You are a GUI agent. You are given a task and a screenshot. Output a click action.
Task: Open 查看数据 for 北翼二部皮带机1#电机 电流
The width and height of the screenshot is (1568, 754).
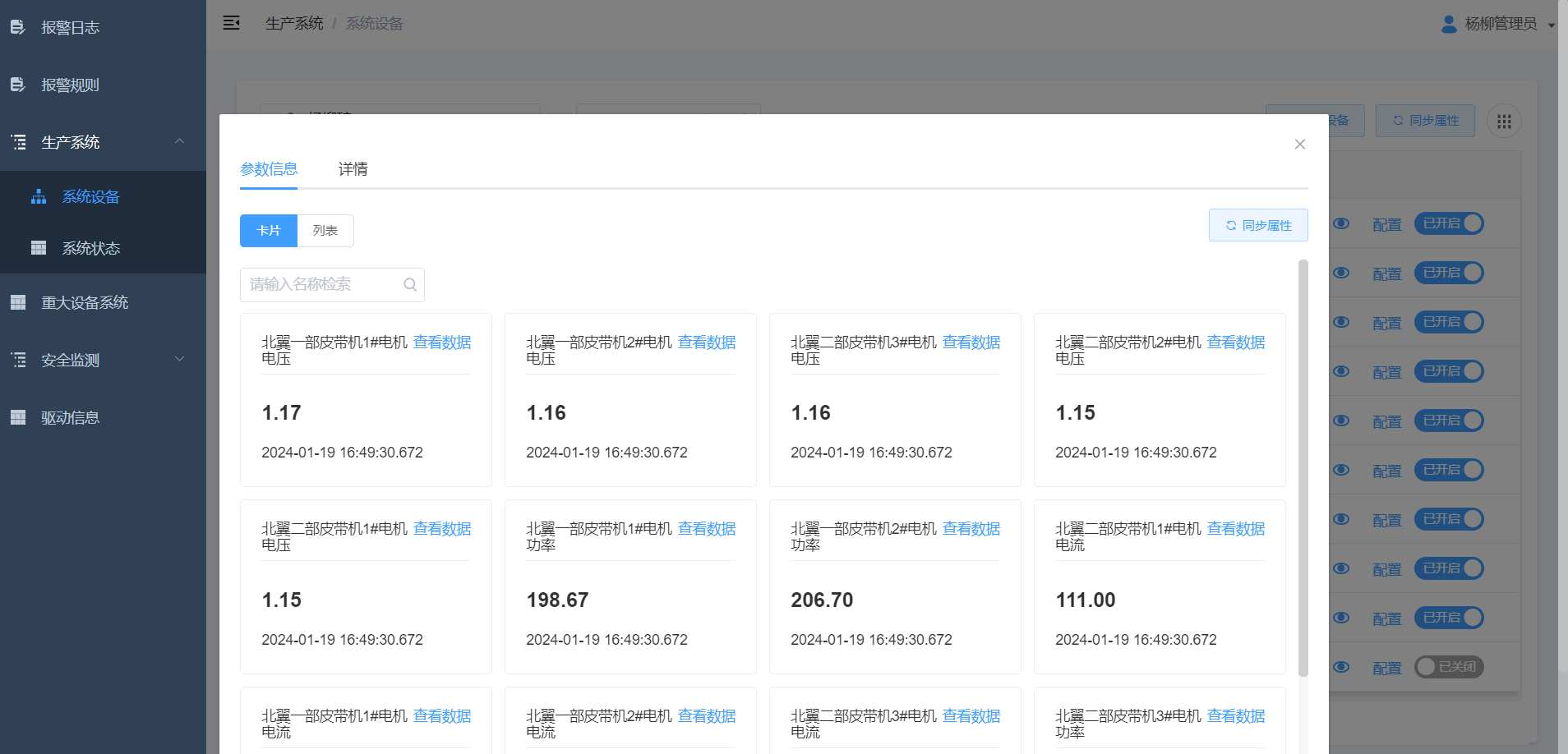pyautogui.click(x=1236, y=529)
